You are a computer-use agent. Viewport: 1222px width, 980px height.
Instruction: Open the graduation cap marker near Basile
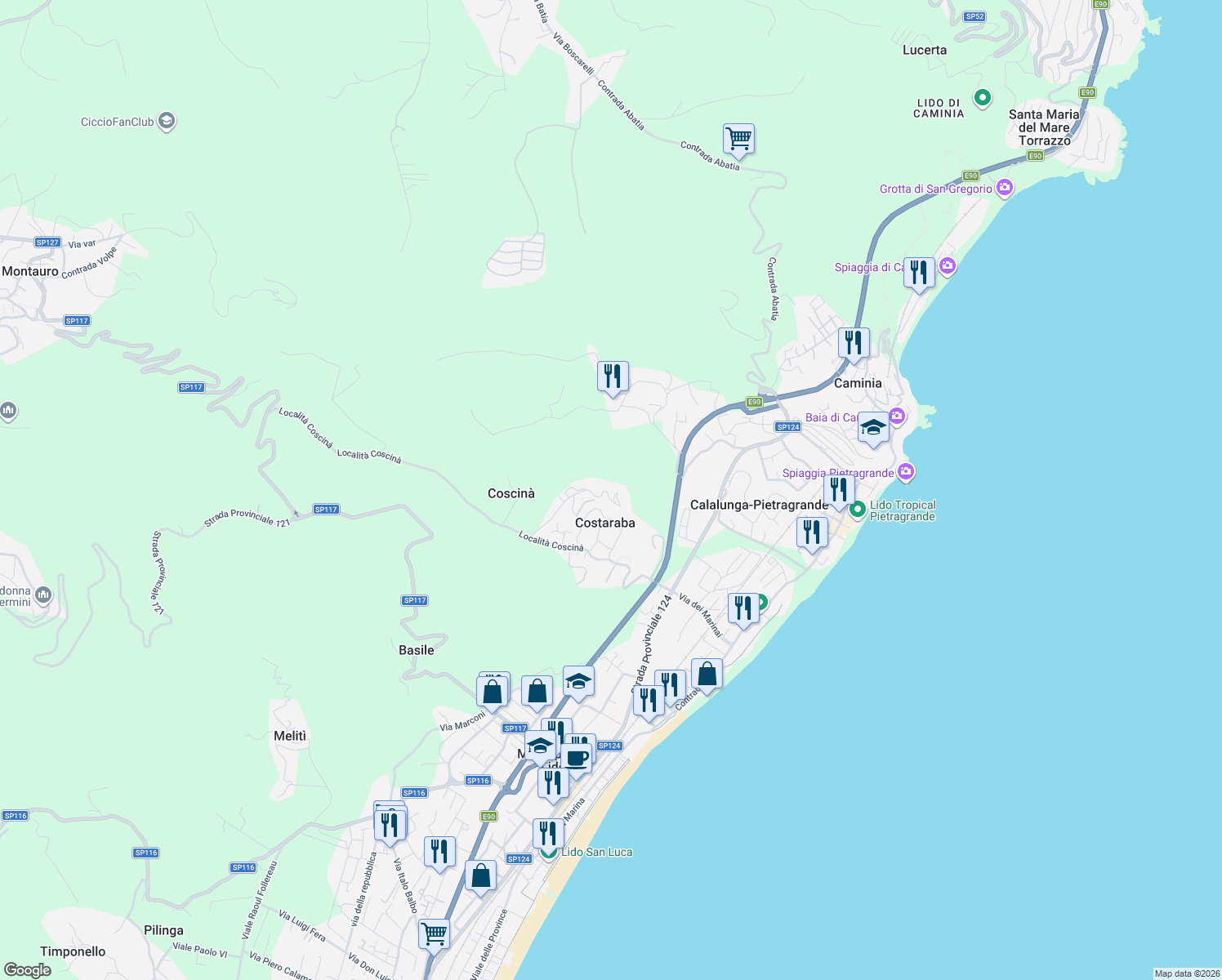click(578, 682)
